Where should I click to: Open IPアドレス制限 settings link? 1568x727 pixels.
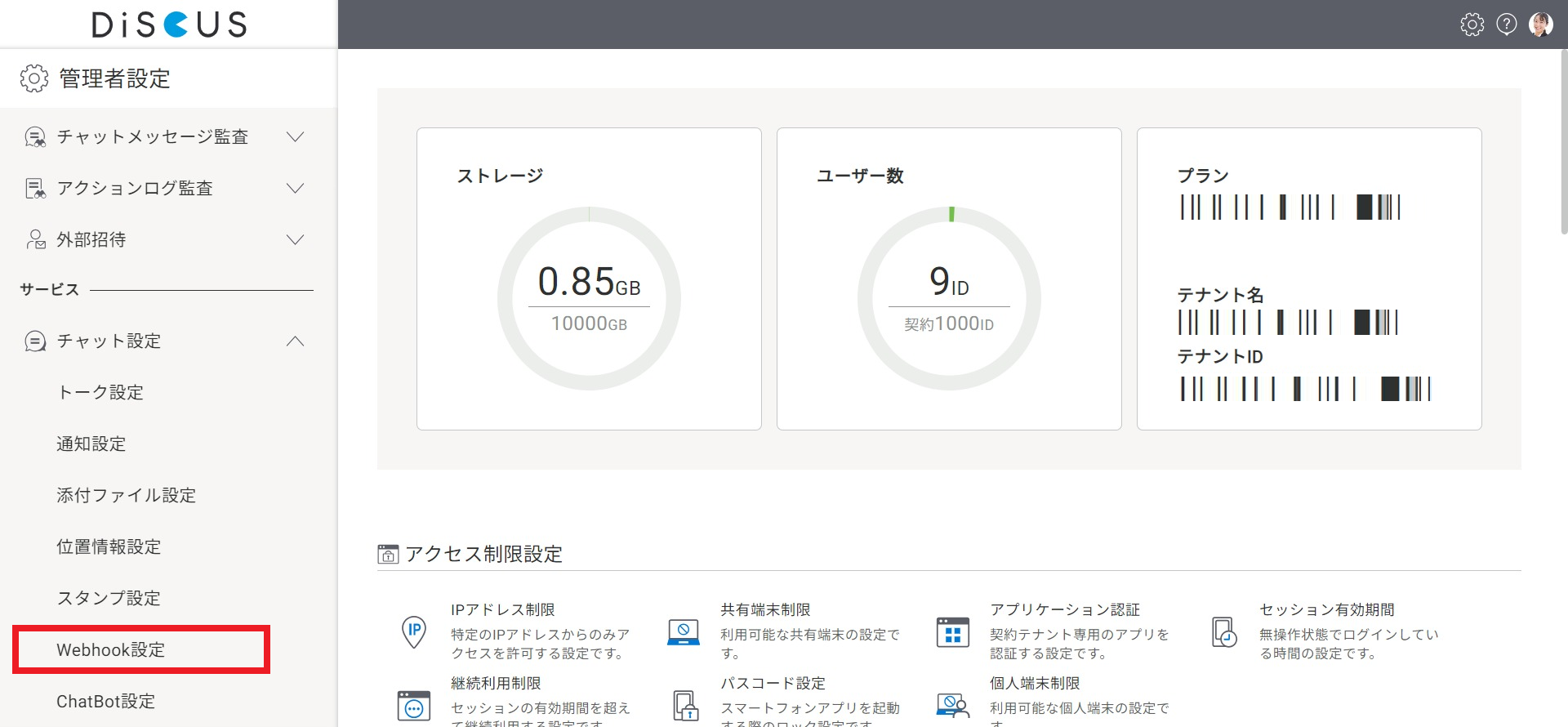pyautogui.click(x=503, y=610)
